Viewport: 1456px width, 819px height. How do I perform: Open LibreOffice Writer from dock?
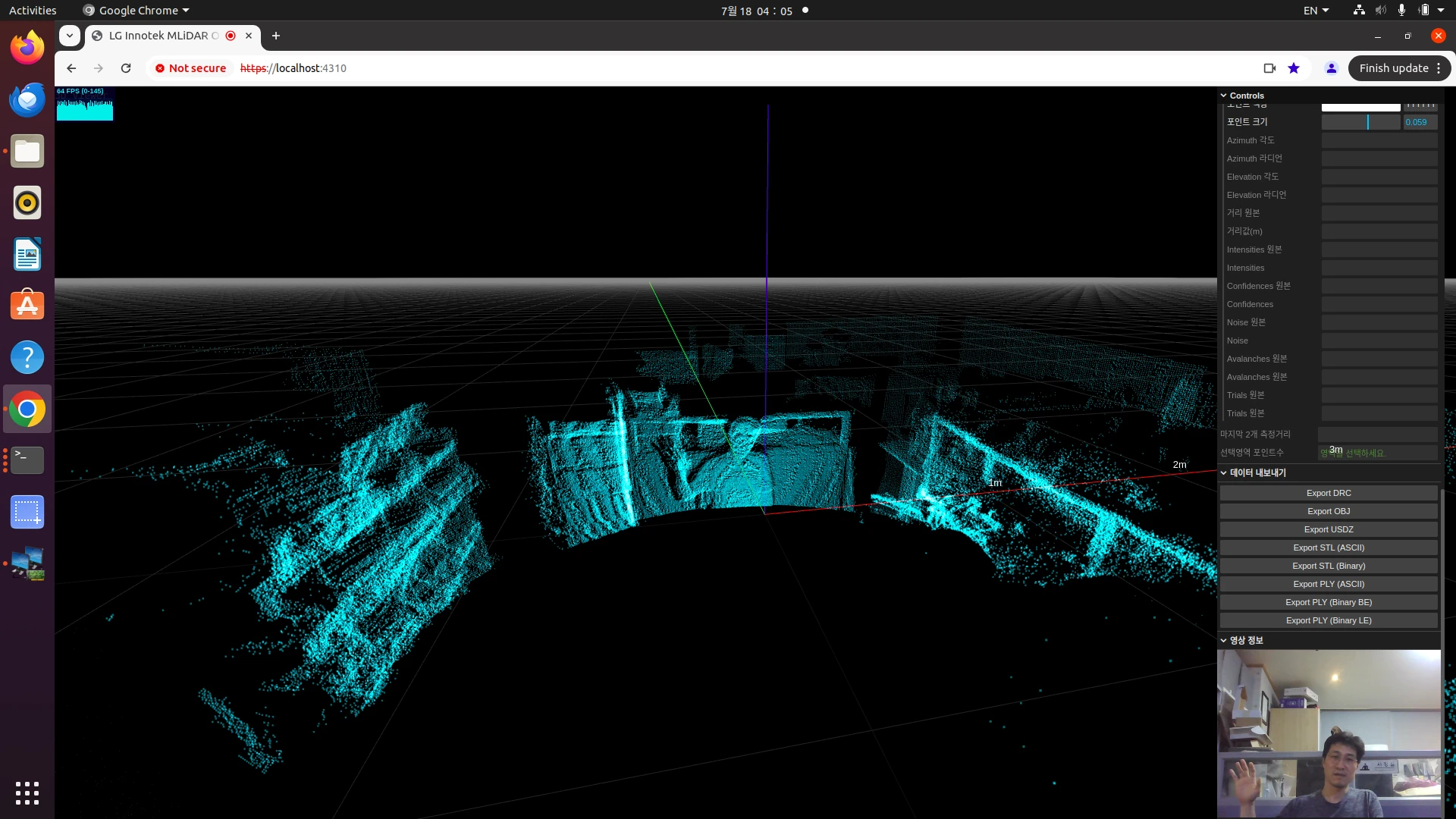27,254
